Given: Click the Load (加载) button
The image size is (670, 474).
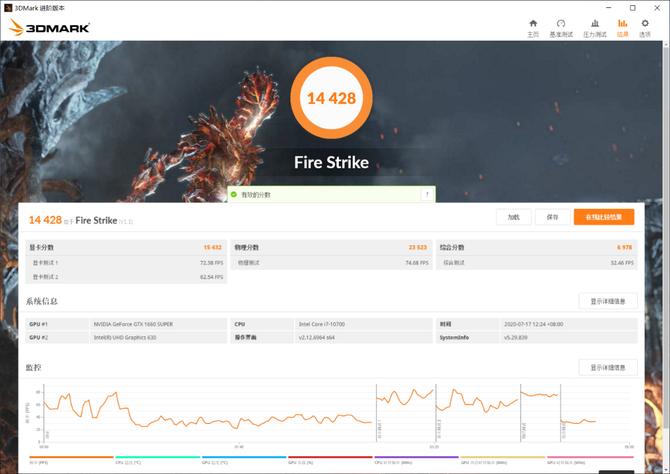Looking at the screenshot, I should 514,217.
